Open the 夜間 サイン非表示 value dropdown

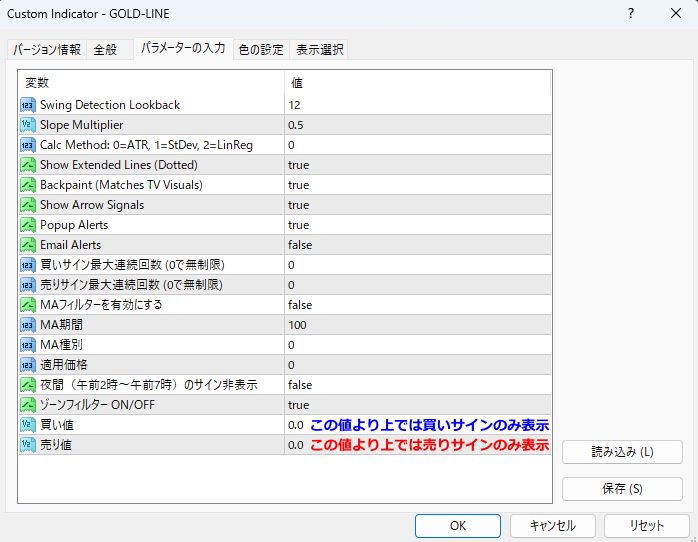tap(300, 385)
